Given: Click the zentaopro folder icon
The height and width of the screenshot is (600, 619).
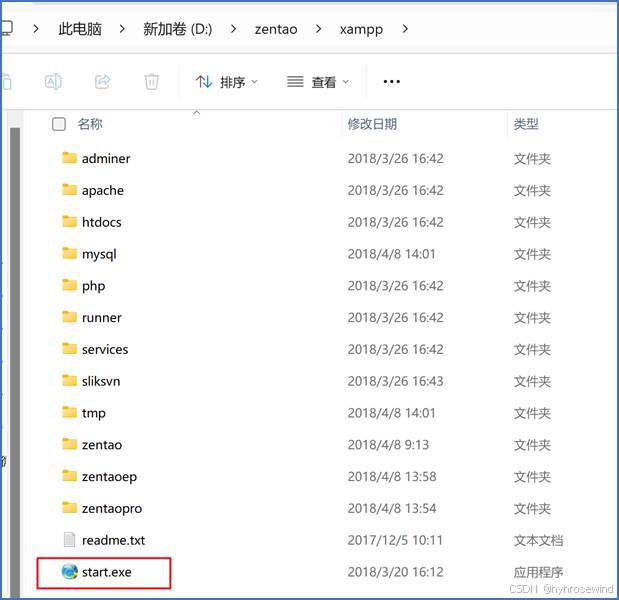Looking at the screenshot, I should [69, 508].
